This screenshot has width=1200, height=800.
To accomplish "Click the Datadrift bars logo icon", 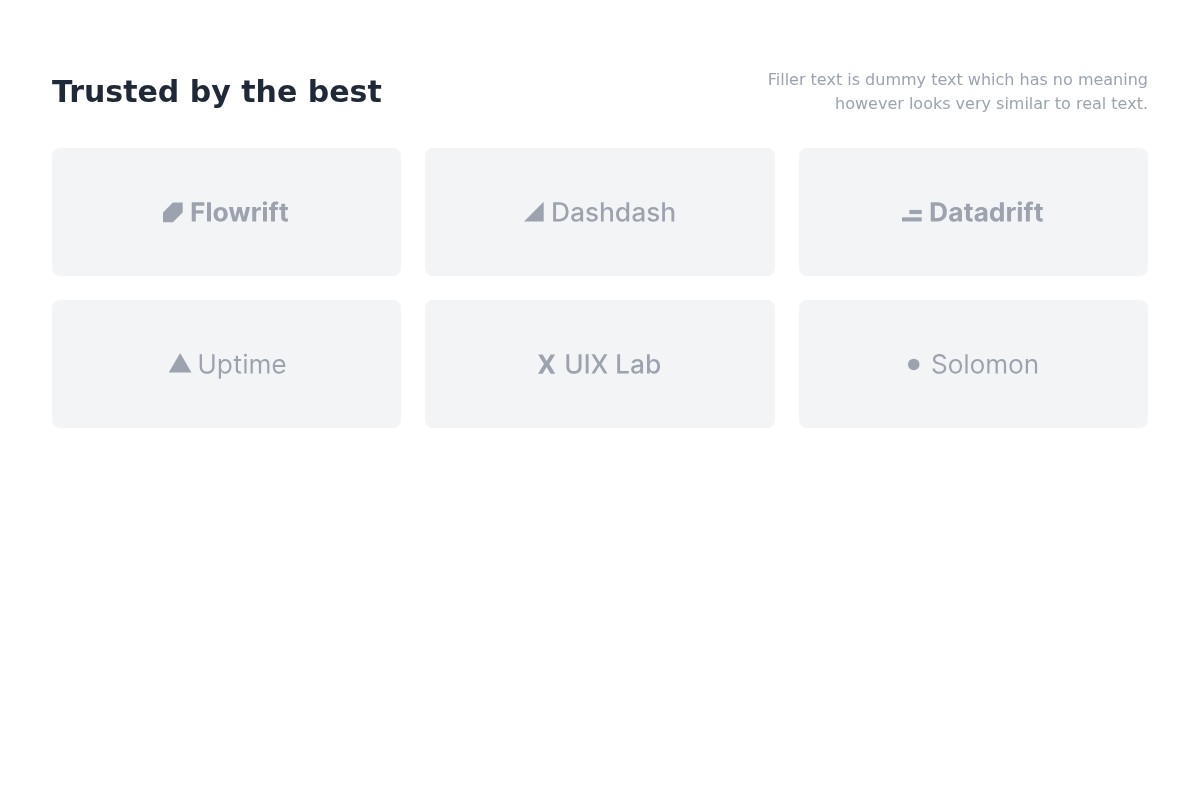I will point(912,215).
